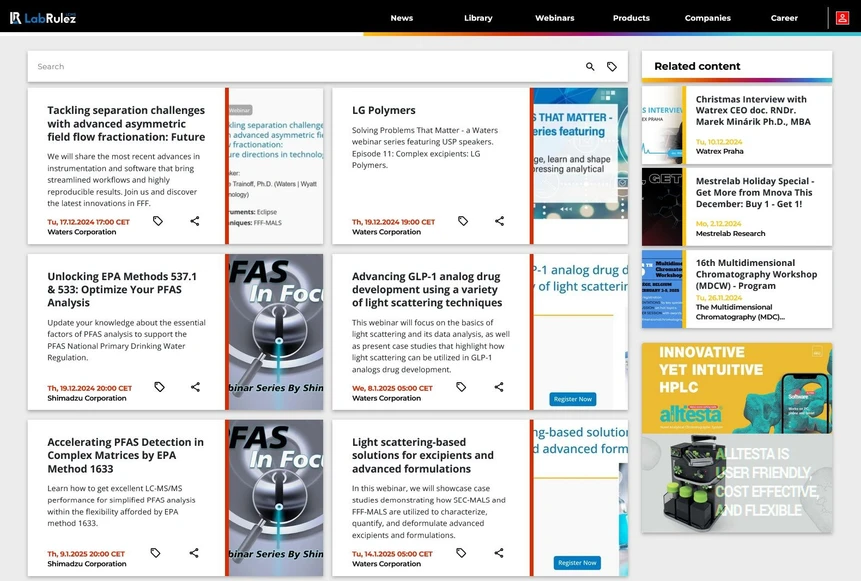The height and width of the screenshot is (581, 861).
Task: Open 16th Multidimensional Chromatography Workshop article
Action: 756,274
